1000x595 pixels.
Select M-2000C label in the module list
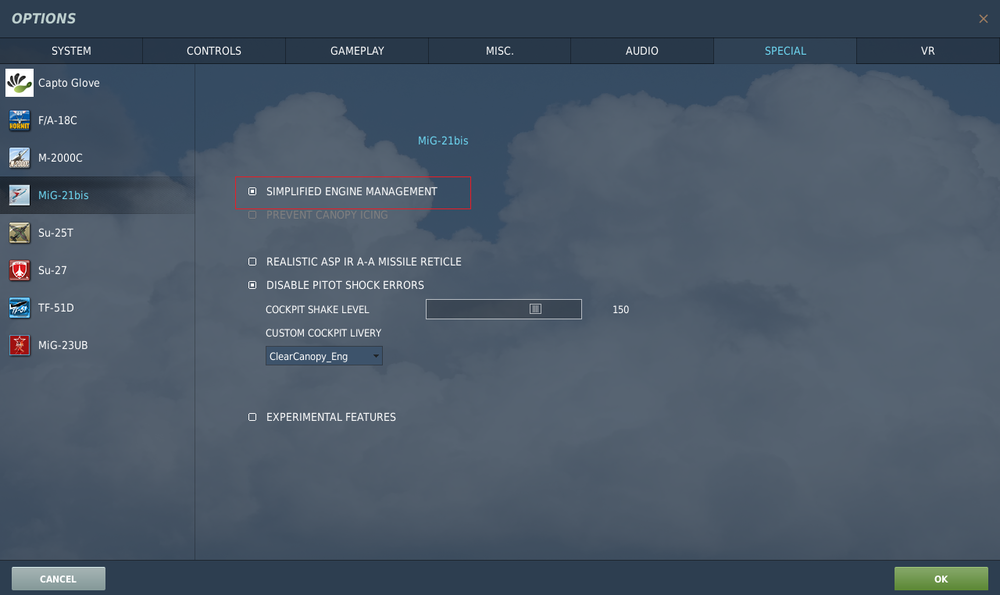pyautogui.click(x=60, y=158)
